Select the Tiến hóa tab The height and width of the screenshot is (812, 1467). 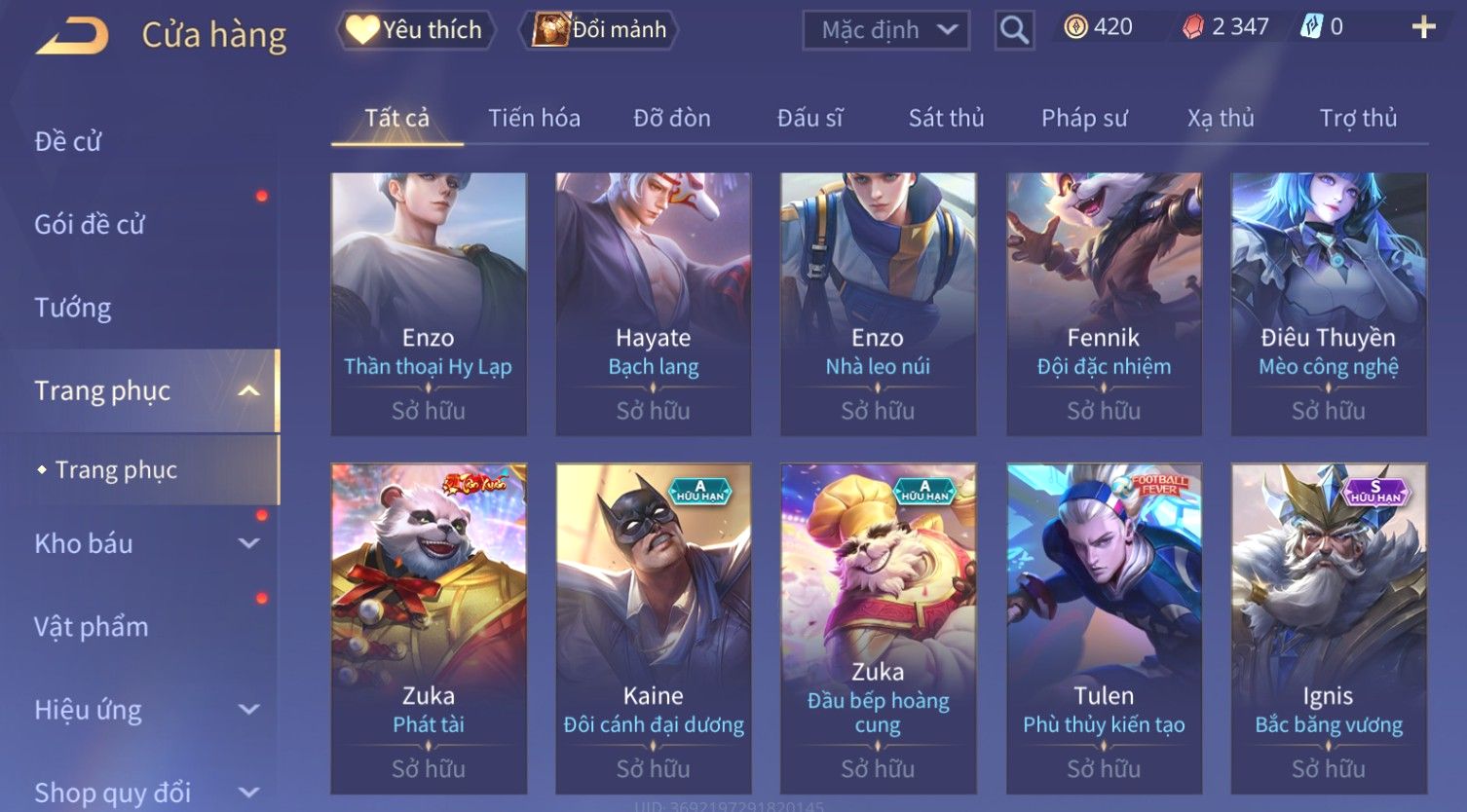coord(534,119)
